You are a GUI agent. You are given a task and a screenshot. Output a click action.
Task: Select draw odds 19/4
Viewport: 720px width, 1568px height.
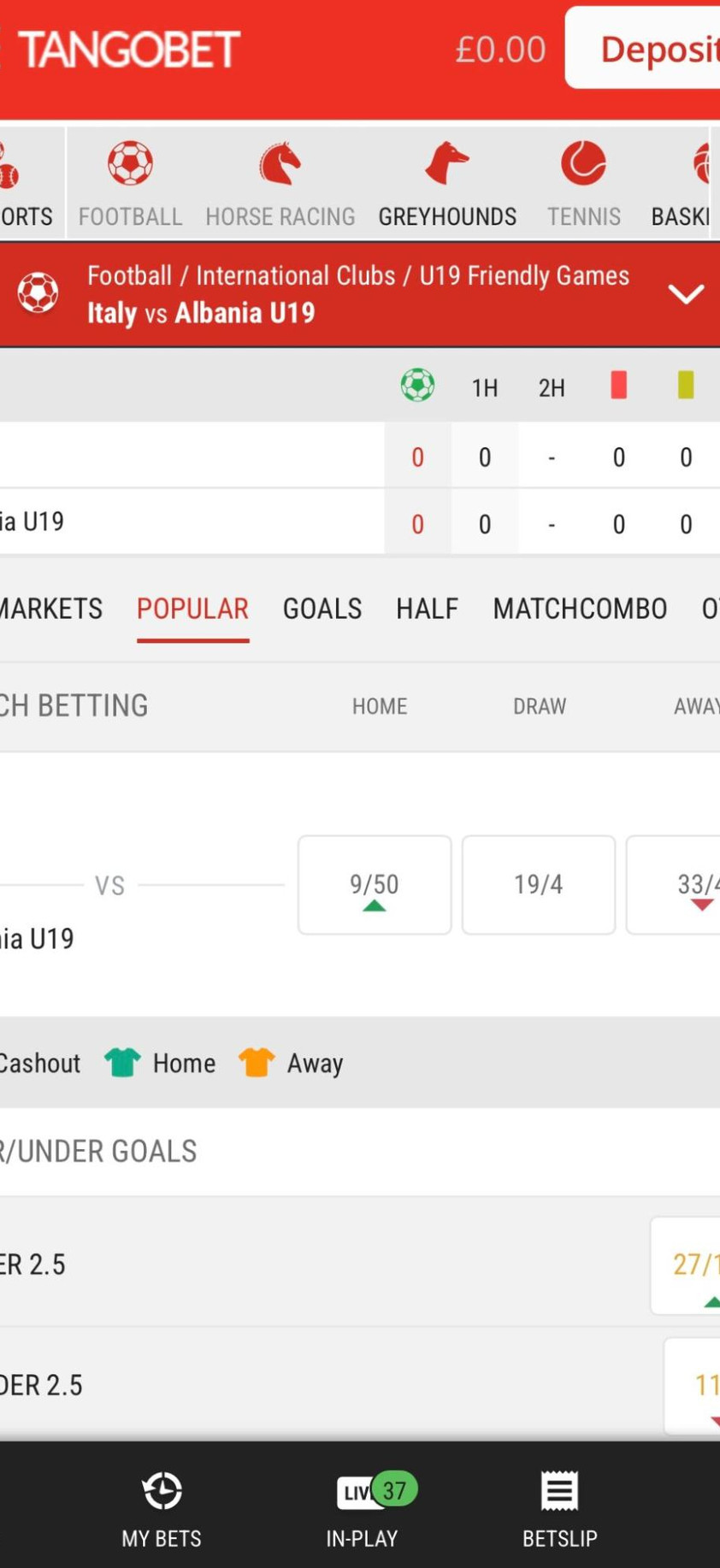[539, 885]
